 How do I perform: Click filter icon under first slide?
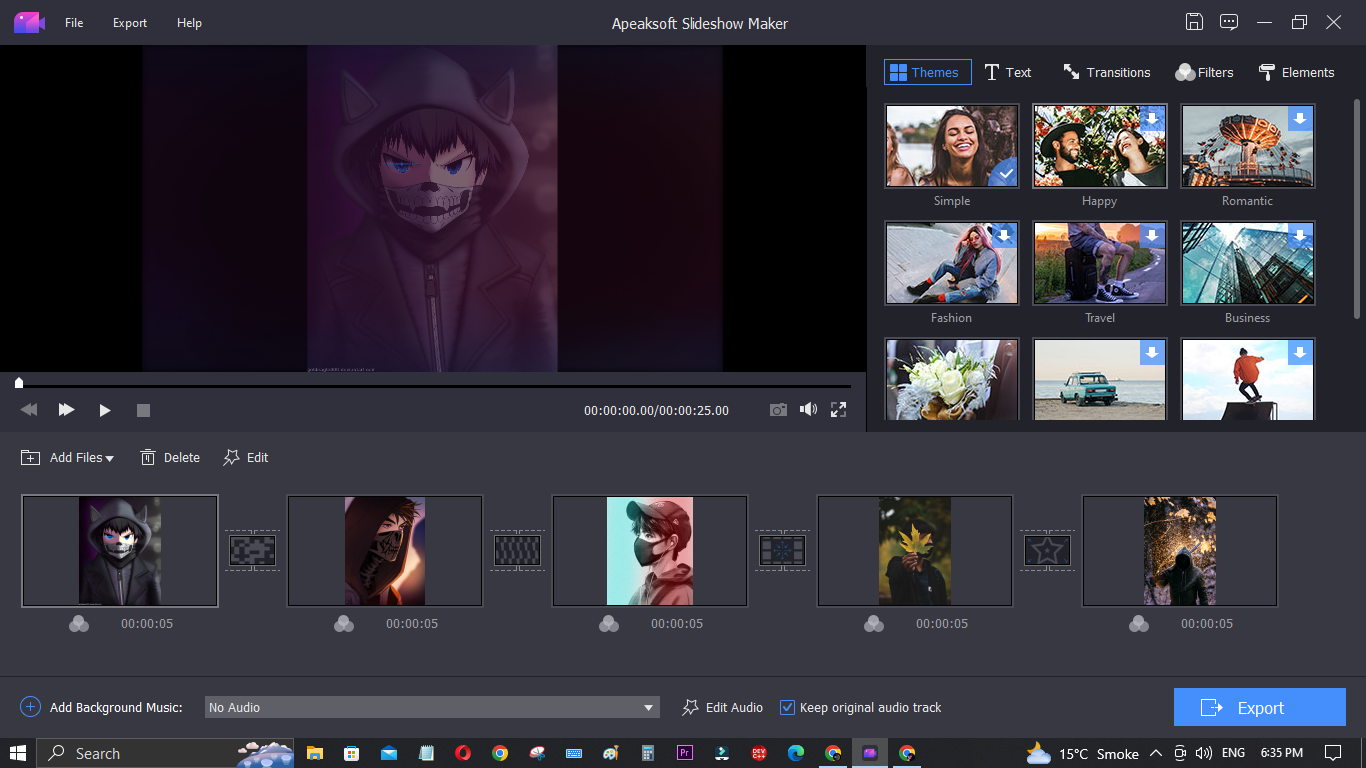[79, 624]
